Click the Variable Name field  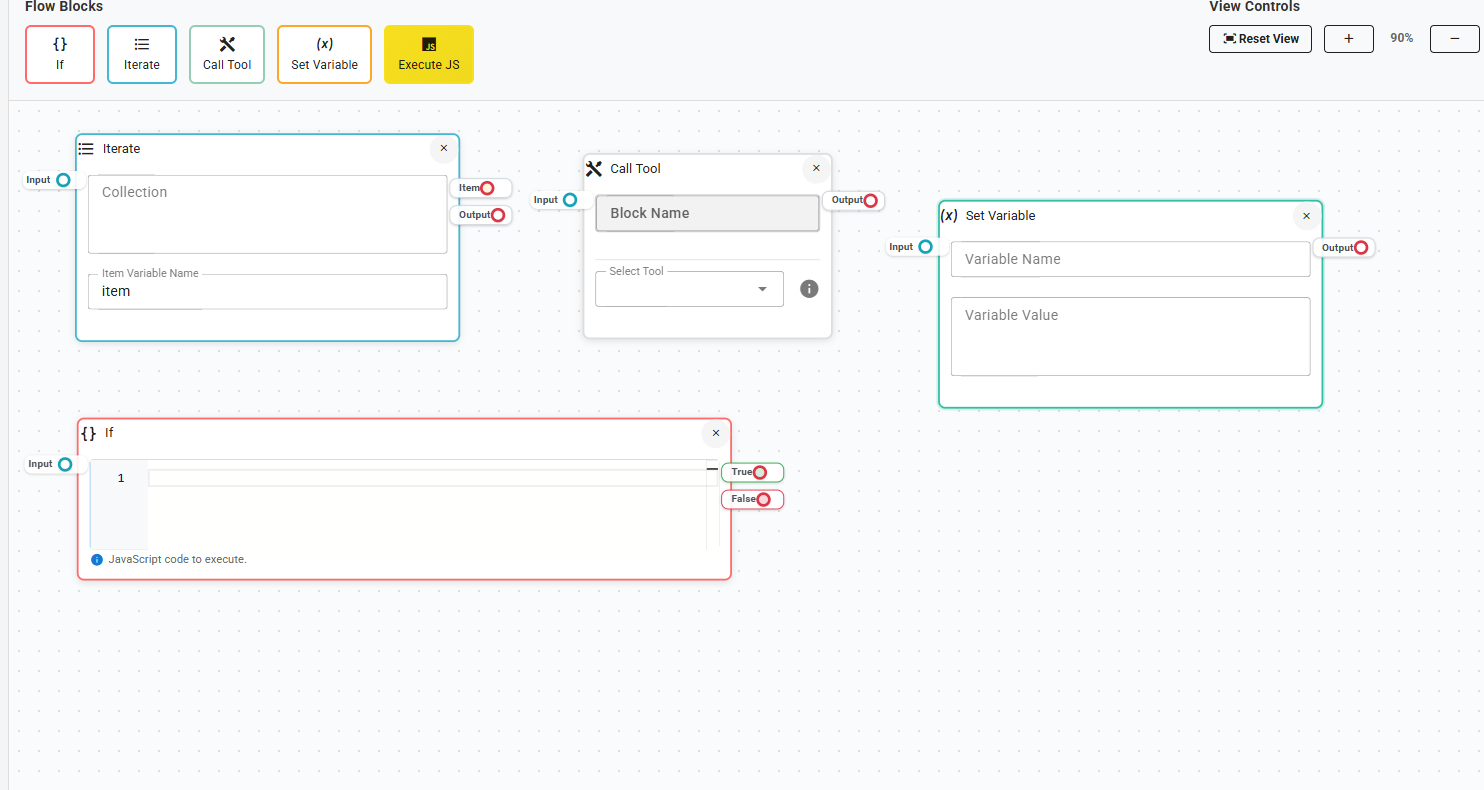click(1130, 259)
